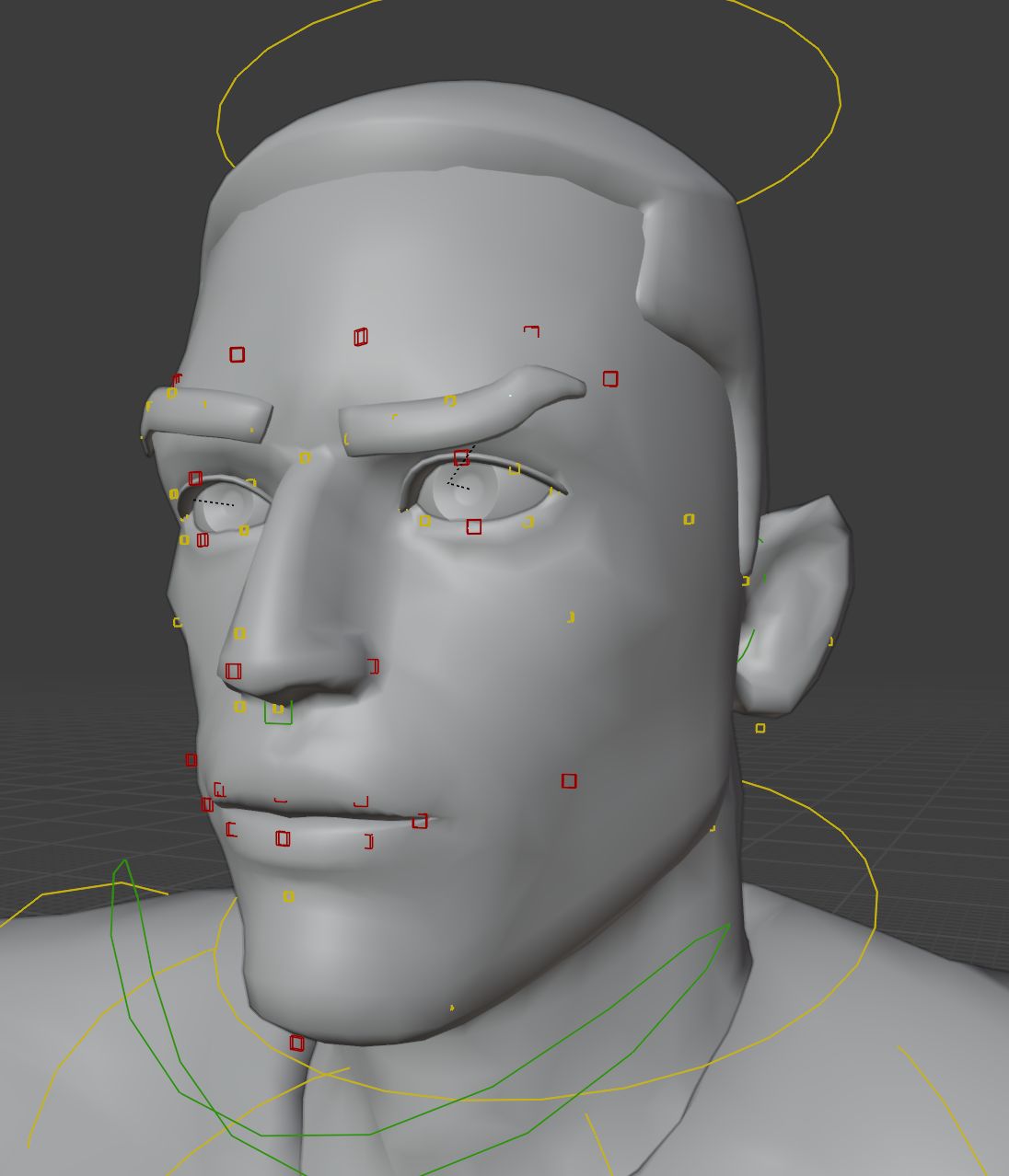This screenshot has width=1009, height=1176.
Task: Select the red lower lip center control
Action: click(283, 838)
